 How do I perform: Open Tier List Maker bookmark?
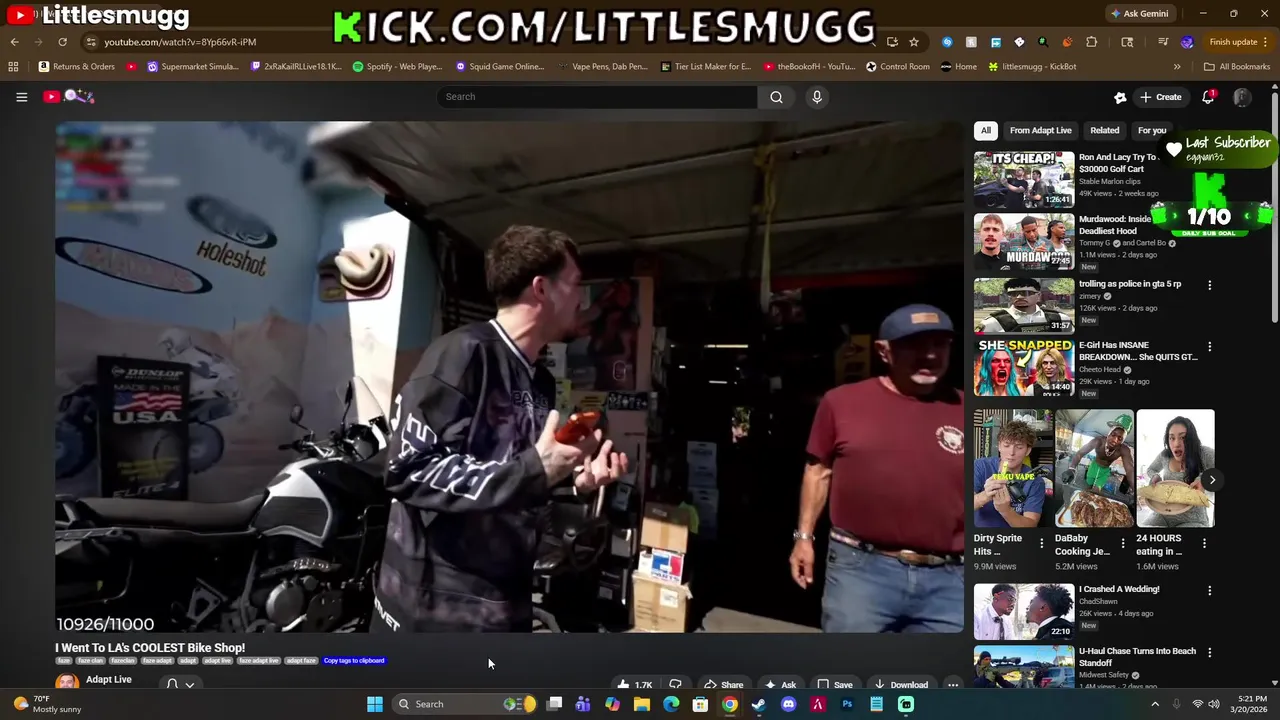705,67
